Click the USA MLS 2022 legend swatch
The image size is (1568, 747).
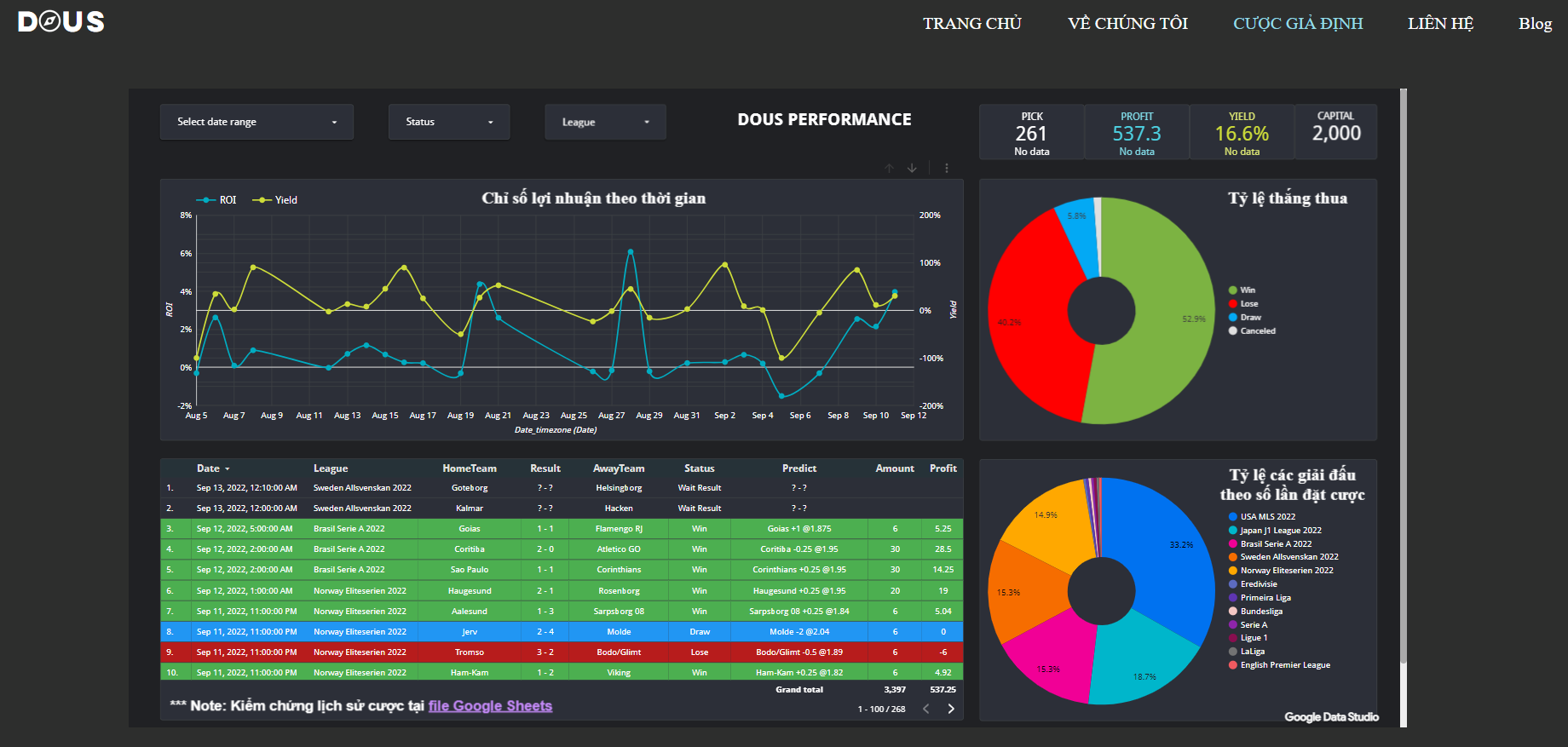point(1232,517)
